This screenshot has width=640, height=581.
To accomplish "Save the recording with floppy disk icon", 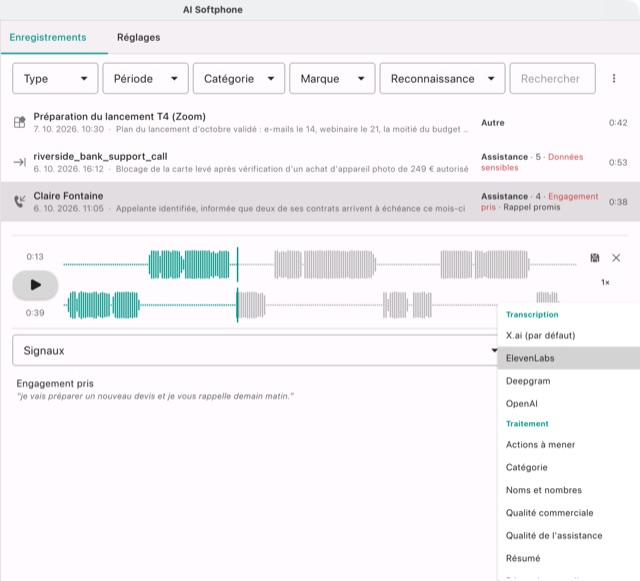I will (x=595, y=258).
